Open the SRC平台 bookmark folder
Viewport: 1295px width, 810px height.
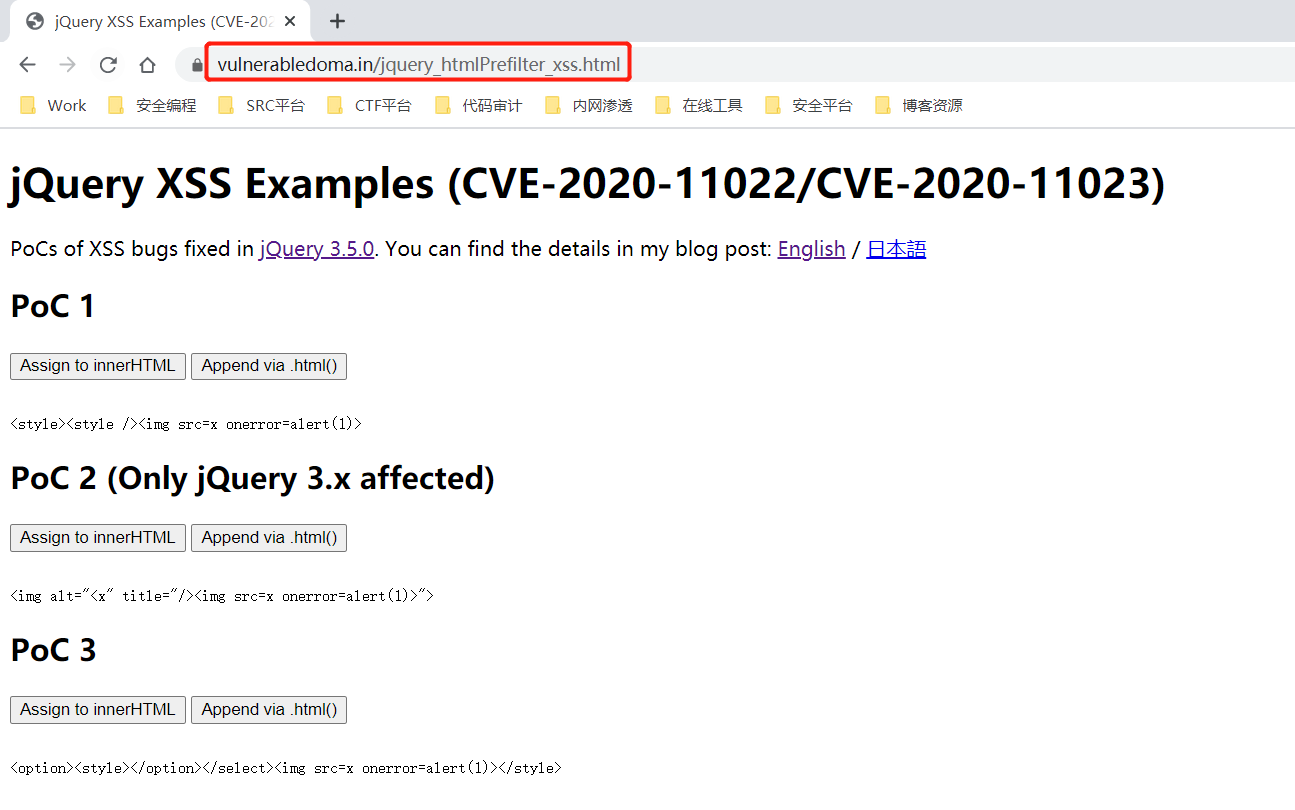[262, 105]
